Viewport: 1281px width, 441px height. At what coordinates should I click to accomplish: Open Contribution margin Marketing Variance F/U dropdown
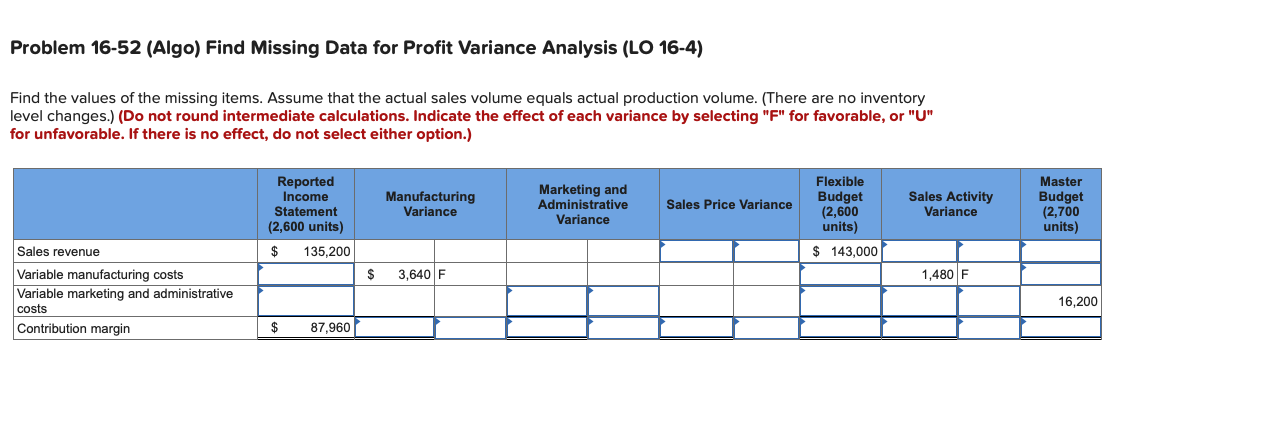pyautogui.click(x=623, y=328)
